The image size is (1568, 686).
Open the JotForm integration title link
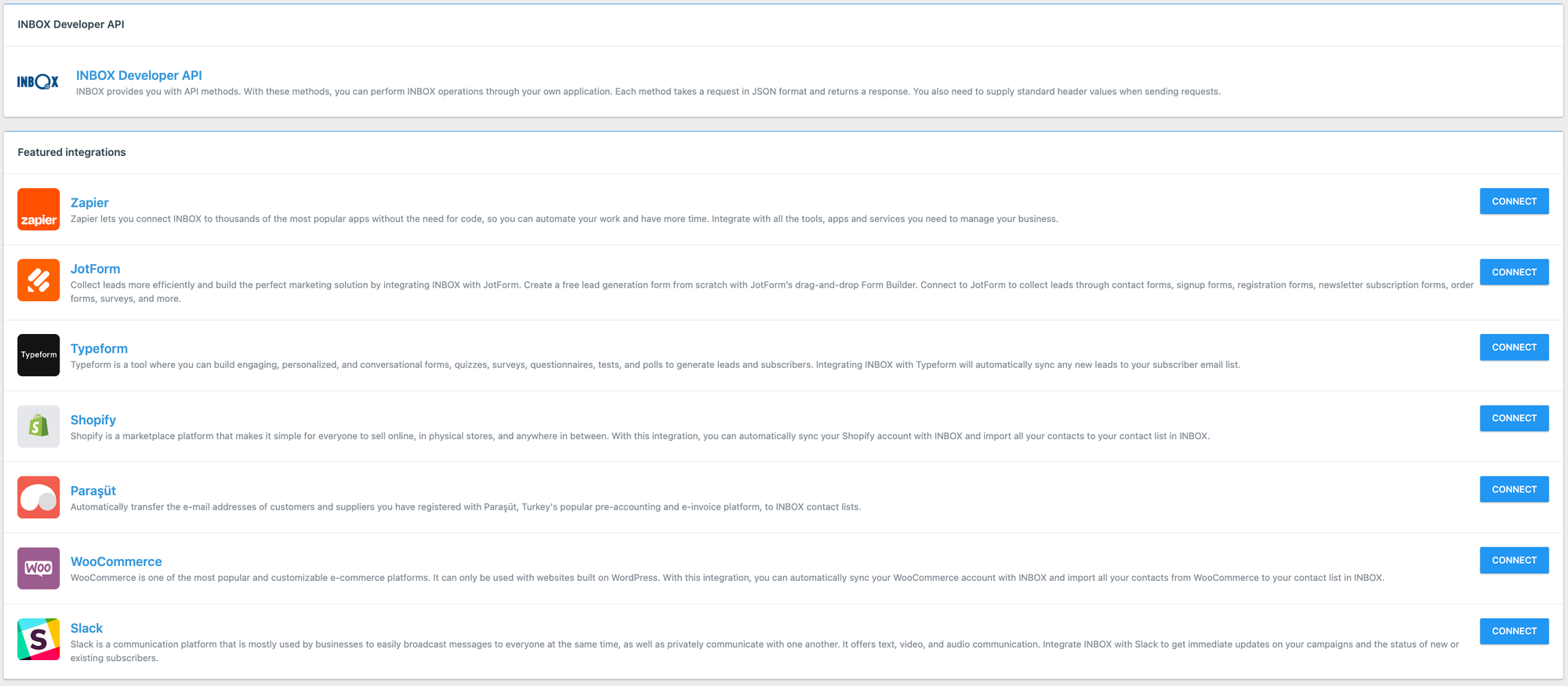(95, 269)
